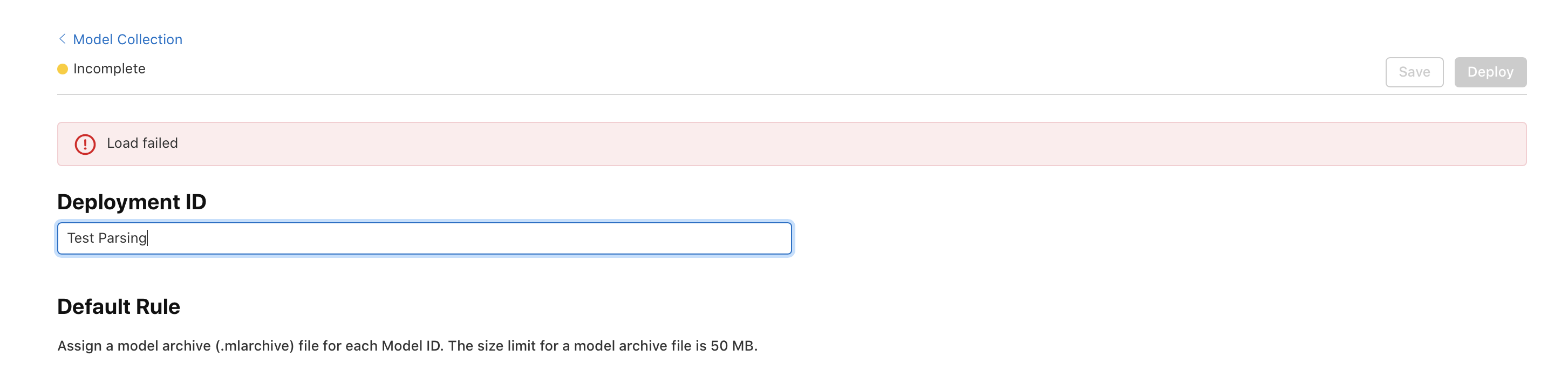This screenshot has height=370, width=1568.
Task: Select the Incomplete status label
Action: point(109,68)
